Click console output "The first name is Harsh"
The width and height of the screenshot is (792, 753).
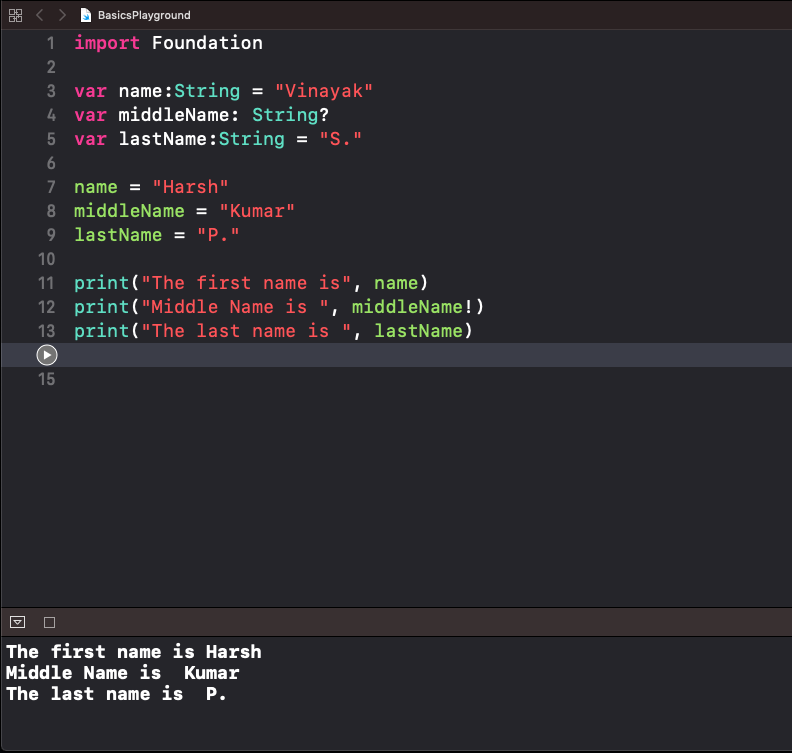(x=133, y=652)
